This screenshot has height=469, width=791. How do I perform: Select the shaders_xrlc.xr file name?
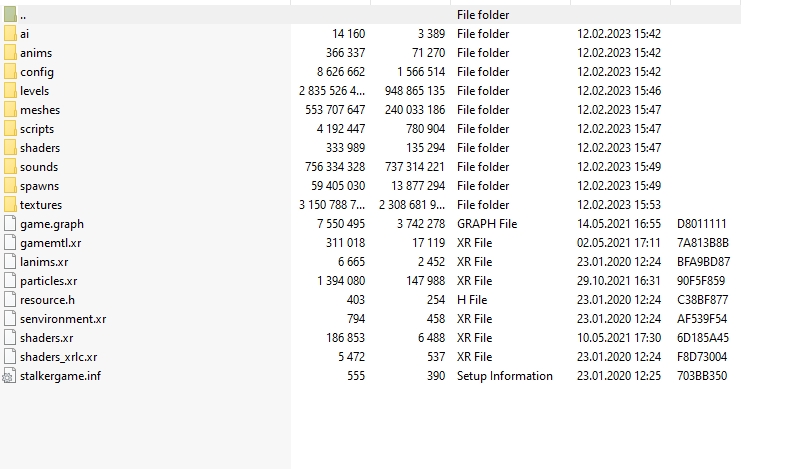point(59,357)
